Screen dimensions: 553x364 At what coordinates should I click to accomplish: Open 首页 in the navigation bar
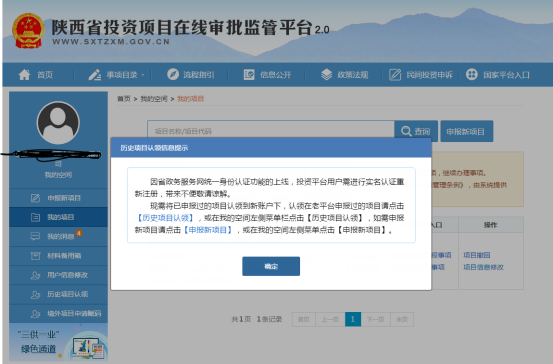(x=45, y=75)
